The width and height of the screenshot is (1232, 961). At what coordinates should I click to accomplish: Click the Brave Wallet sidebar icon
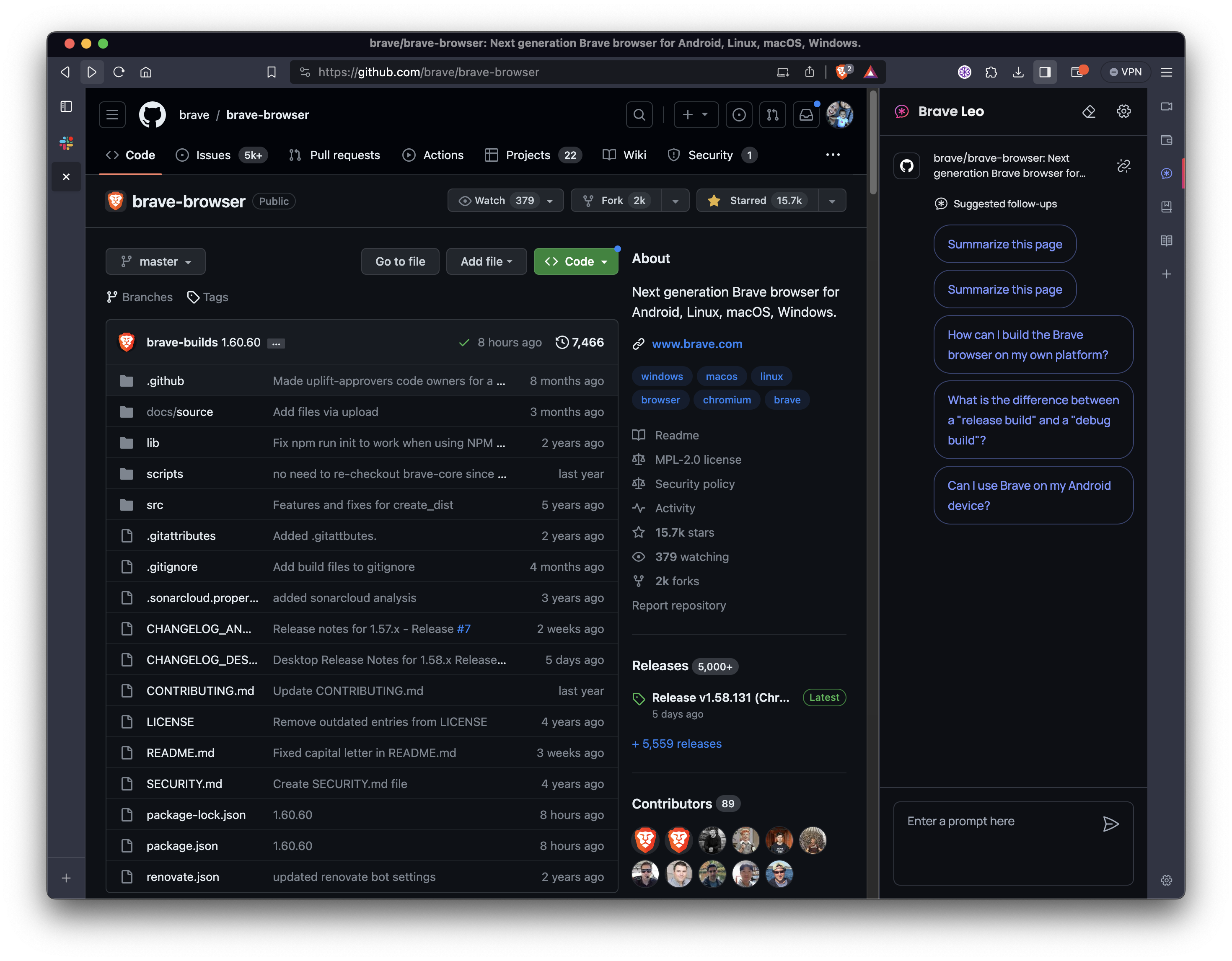click(x=1166, y=140)
